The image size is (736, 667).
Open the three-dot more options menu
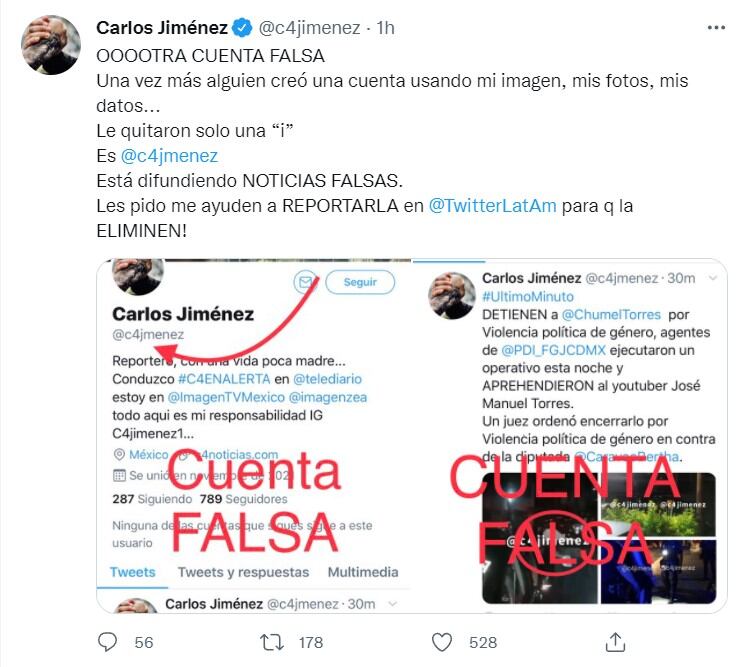716,28
